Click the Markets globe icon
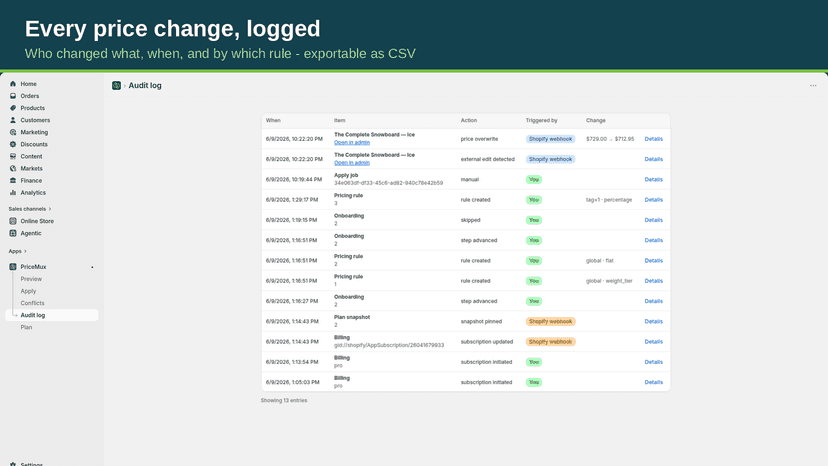Image resolution: width=828 pixels, height=466 pixels. 13,169
